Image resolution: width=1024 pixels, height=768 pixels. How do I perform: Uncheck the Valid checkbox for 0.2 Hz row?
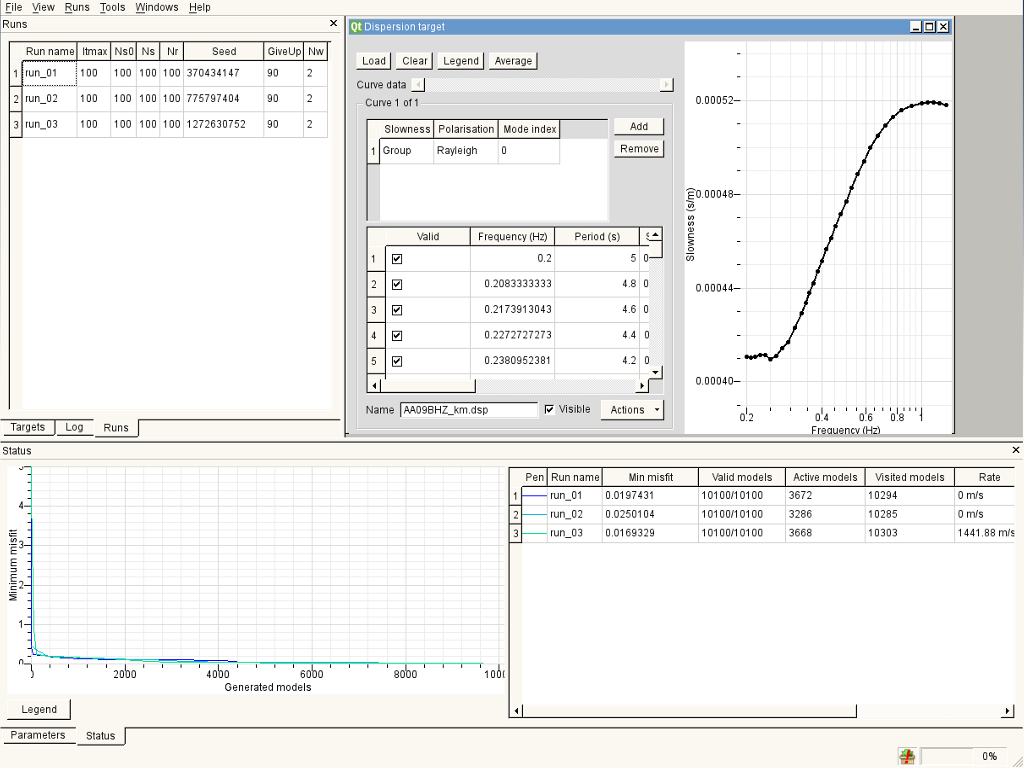tap(397, 259)
